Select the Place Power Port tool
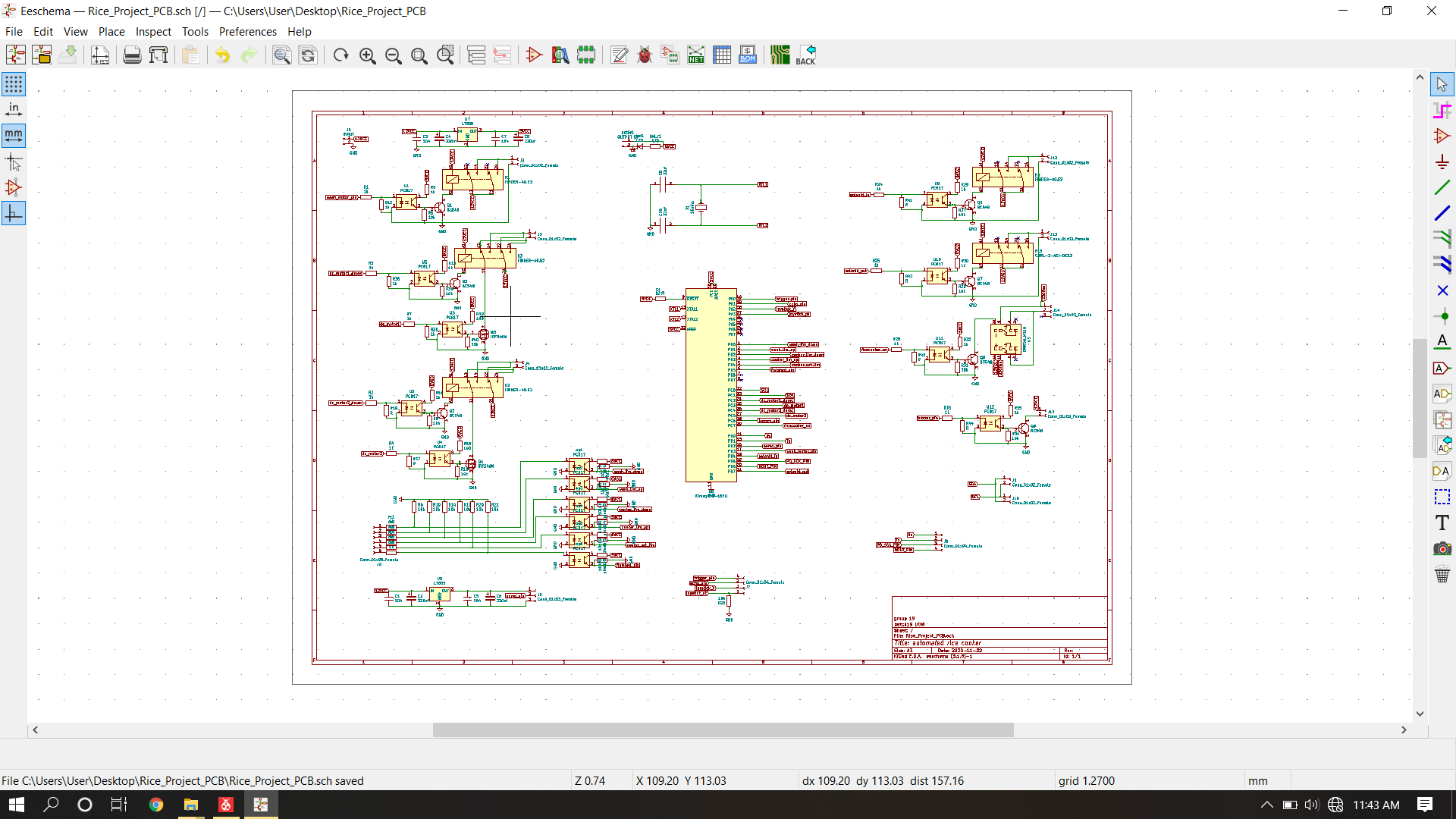This screenshot has height=819, width=1456. click(1442, 162)
